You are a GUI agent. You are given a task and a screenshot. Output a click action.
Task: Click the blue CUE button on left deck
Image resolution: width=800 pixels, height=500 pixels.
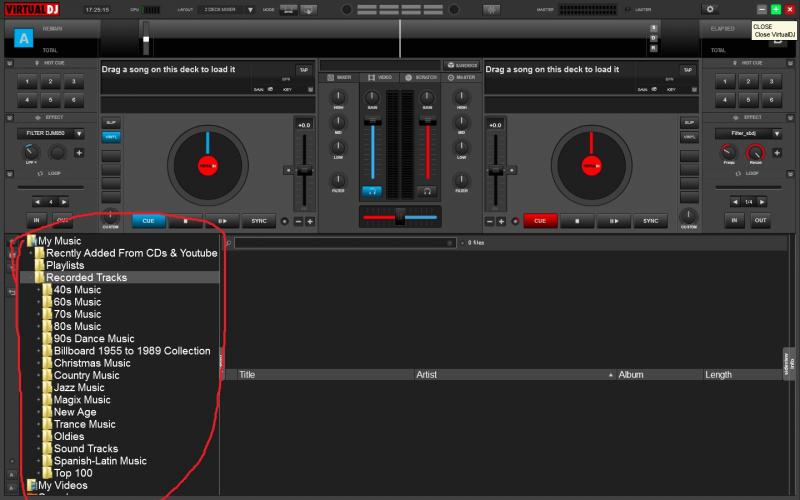coord(148,221)
